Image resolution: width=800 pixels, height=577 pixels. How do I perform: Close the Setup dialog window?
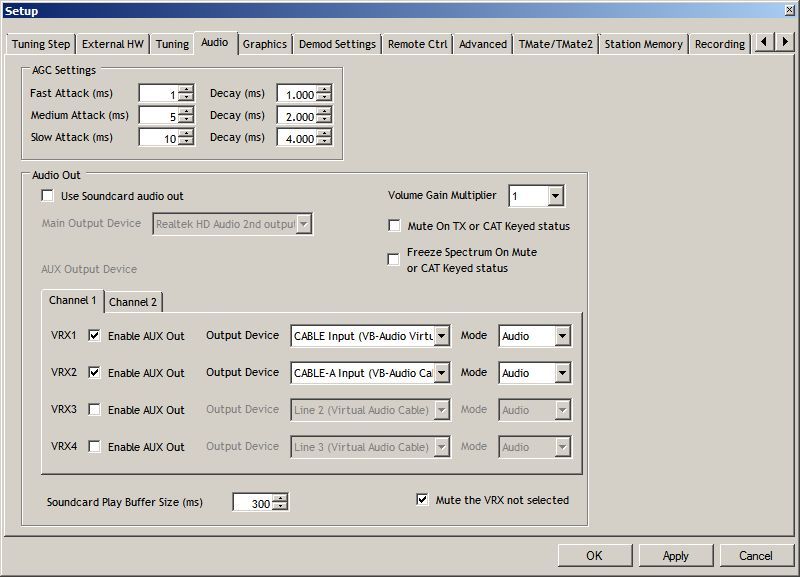(x=789, y=10)
